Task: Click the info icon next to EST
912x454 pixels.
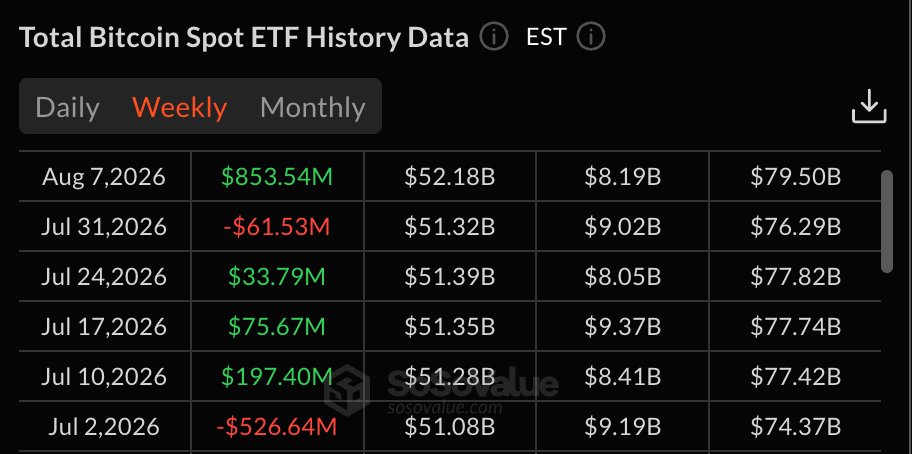Action: point(591,38)
